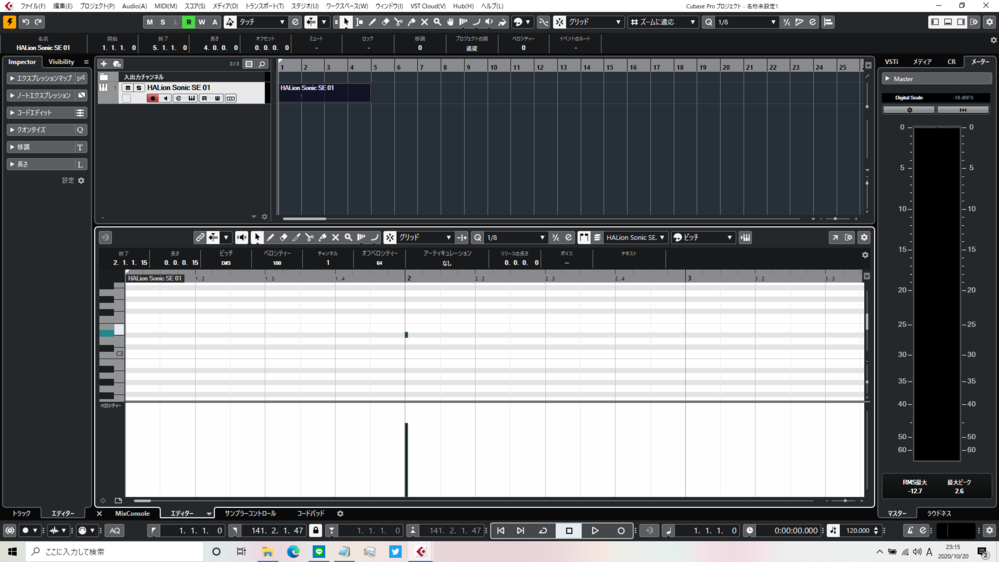Toggle global Mute M state button

pos(150,22)
